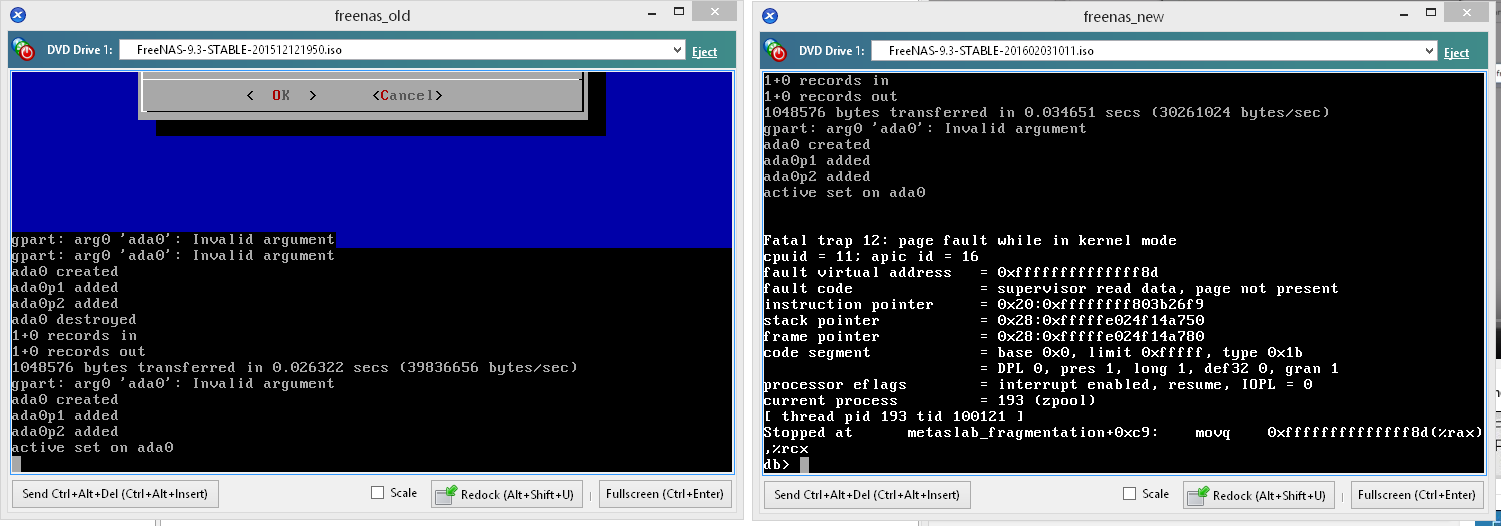Open ISO dropdown in freenas_new window
The image size is (1501, 526).
pos(1429,51)
